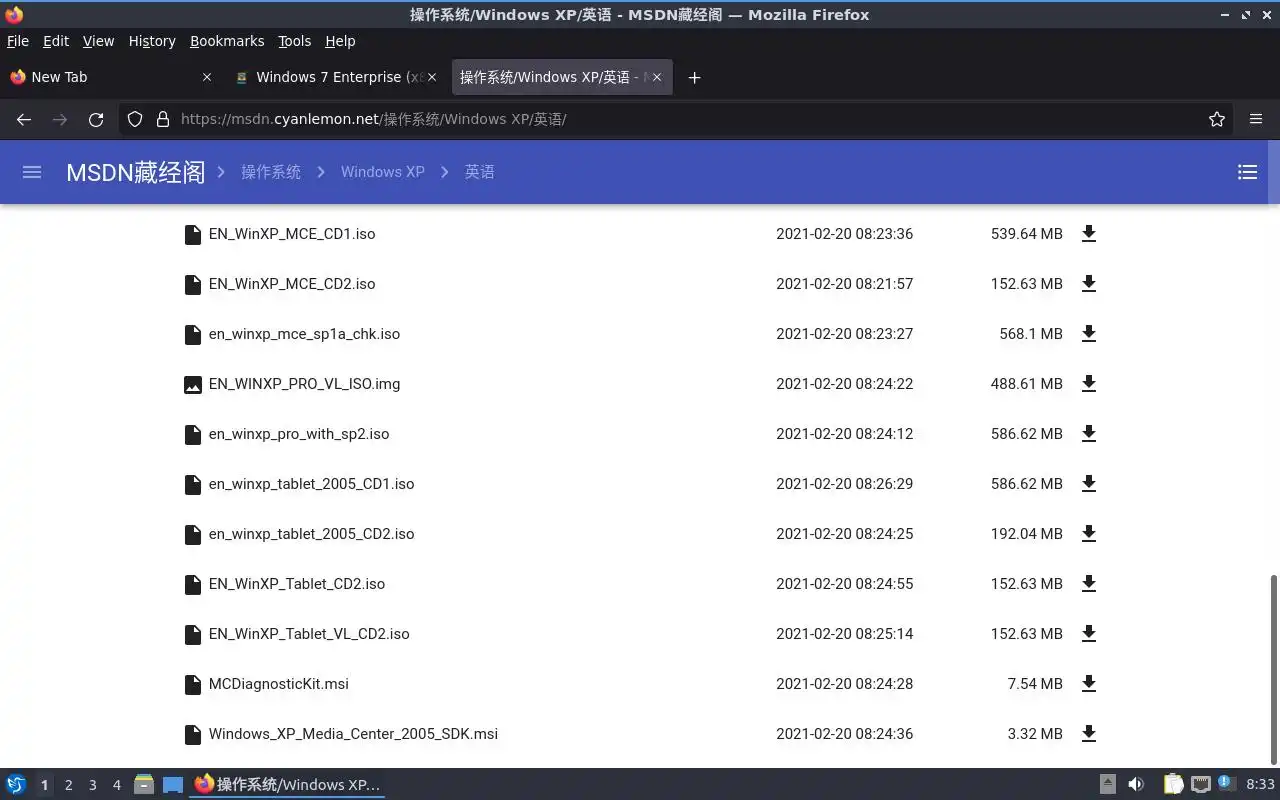Reload the current page
This screenshot has height=800, width=1280.
coord(96,119)
